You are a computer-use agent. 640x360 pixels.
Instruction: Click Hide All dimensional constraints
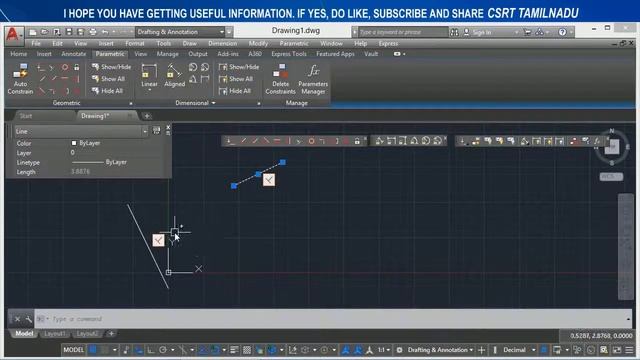[x=235, y=91]
